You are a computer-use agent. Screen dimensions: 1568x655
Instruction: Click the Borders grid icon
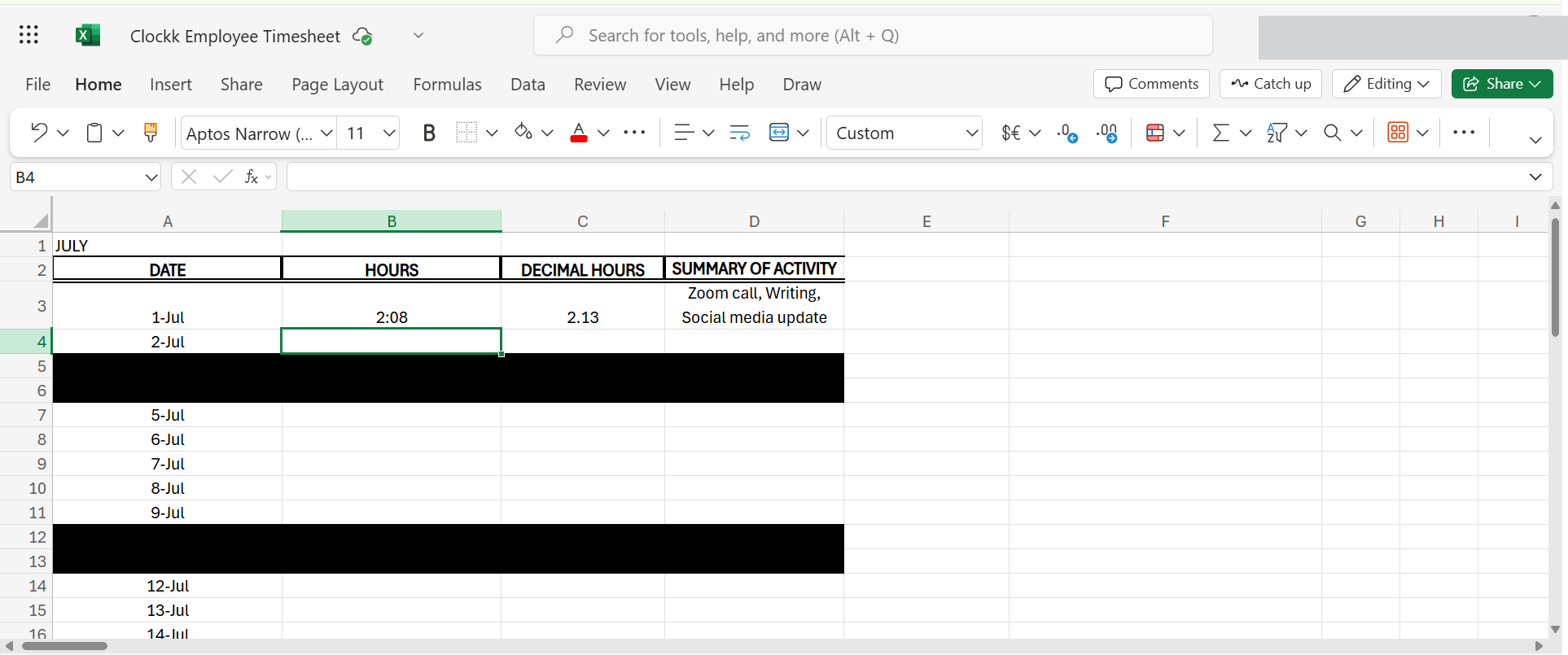pyautogui.click(x=466, y=132)
